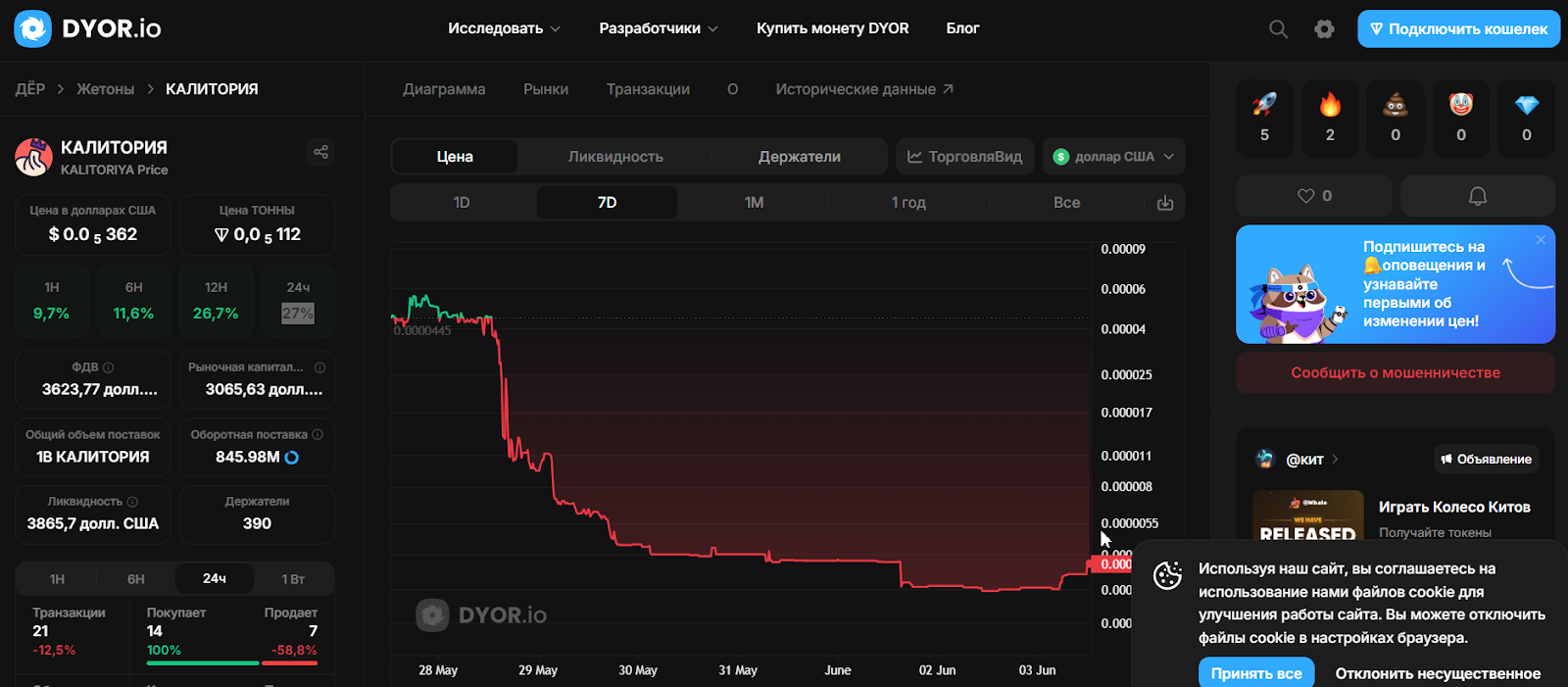Select the Цена chart mode

pos(455,157)
